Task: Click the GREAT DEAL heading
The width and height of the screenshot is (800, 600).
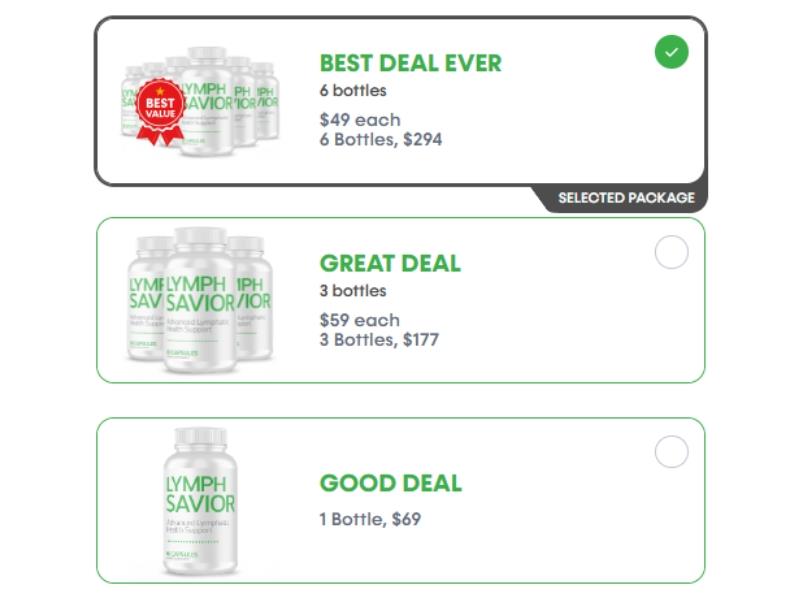Action: [390, 264]
